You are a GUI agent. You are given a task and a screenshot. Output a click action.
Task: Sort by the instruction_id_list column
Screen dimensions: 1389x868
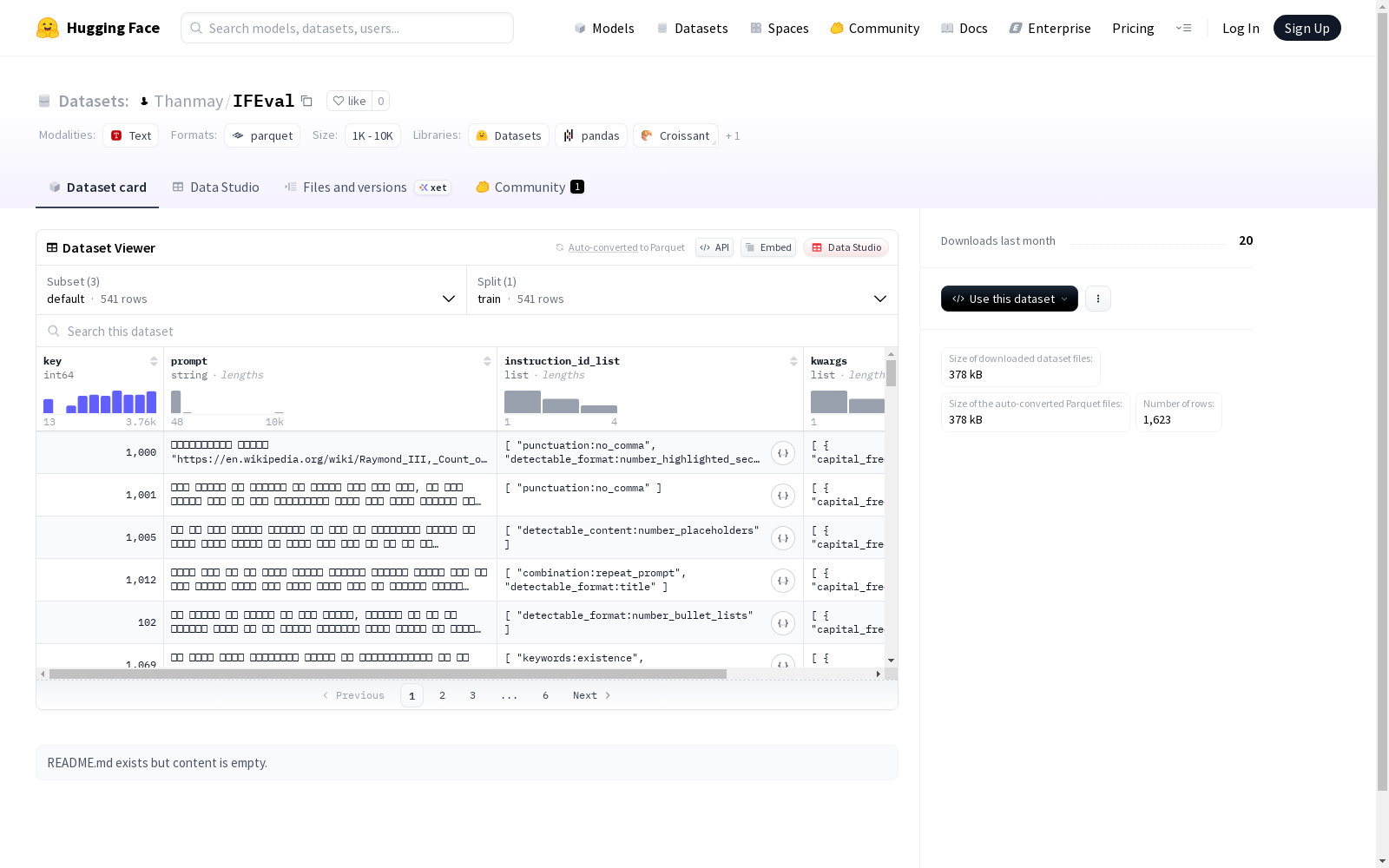[x=793, y=361]
